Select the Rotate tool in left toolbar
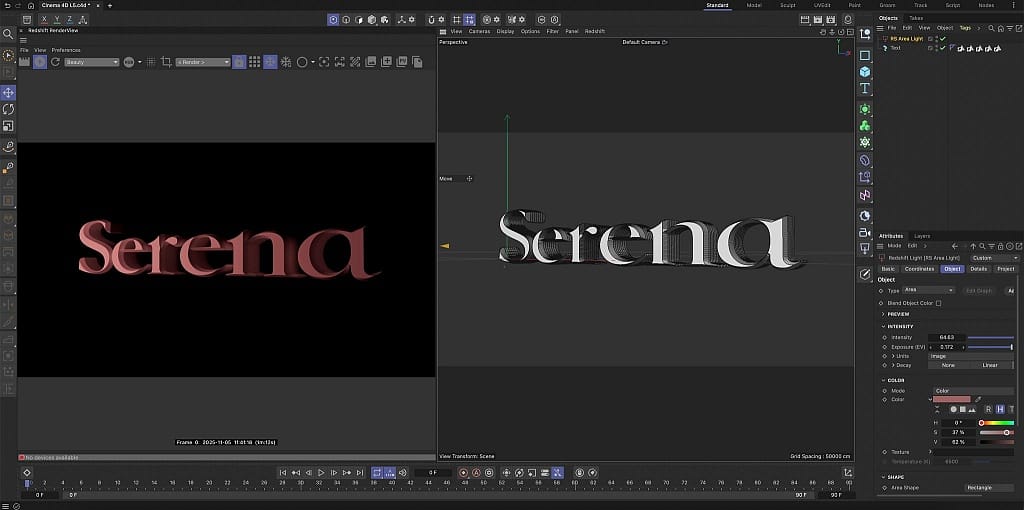Viewport: 1024px width, 510px height. pyautogui.click(x=8, y=109)
